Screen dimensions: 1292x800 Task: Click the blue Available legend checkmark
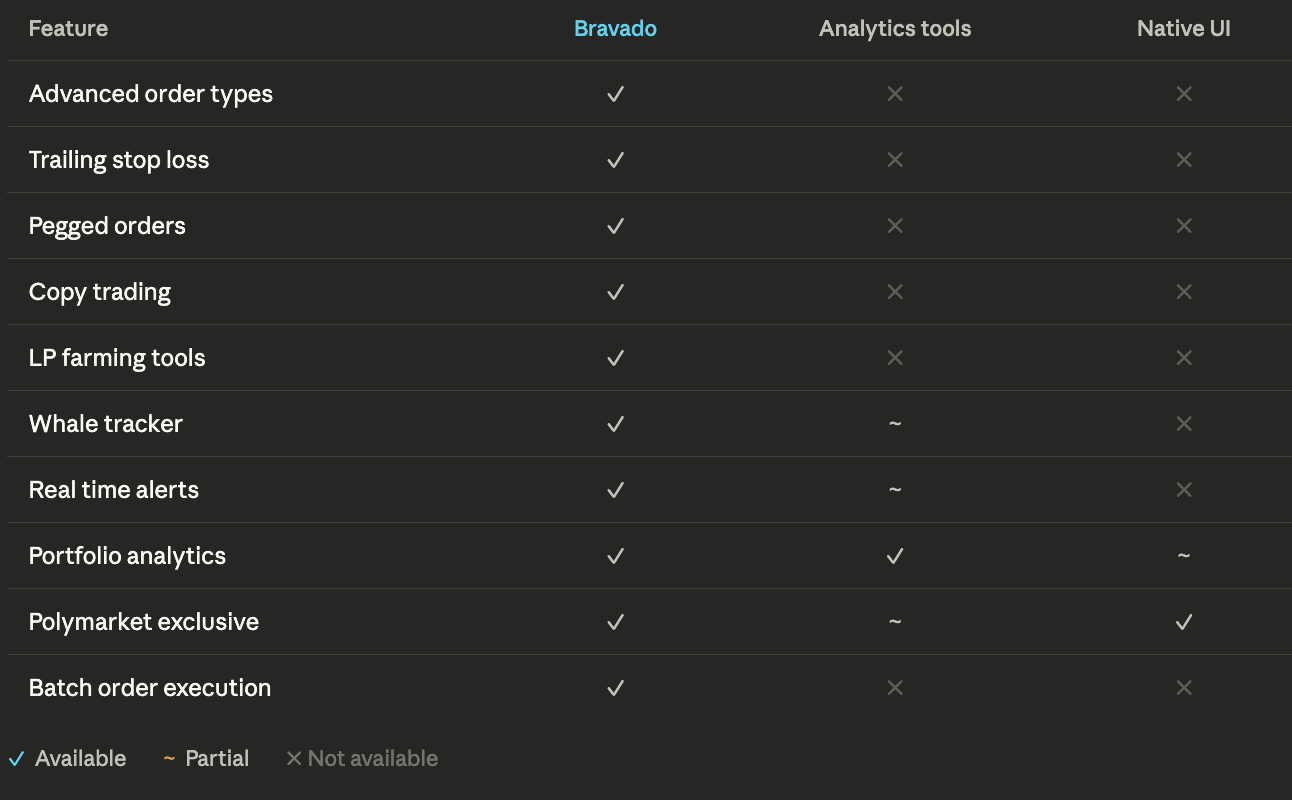point(16,759)
